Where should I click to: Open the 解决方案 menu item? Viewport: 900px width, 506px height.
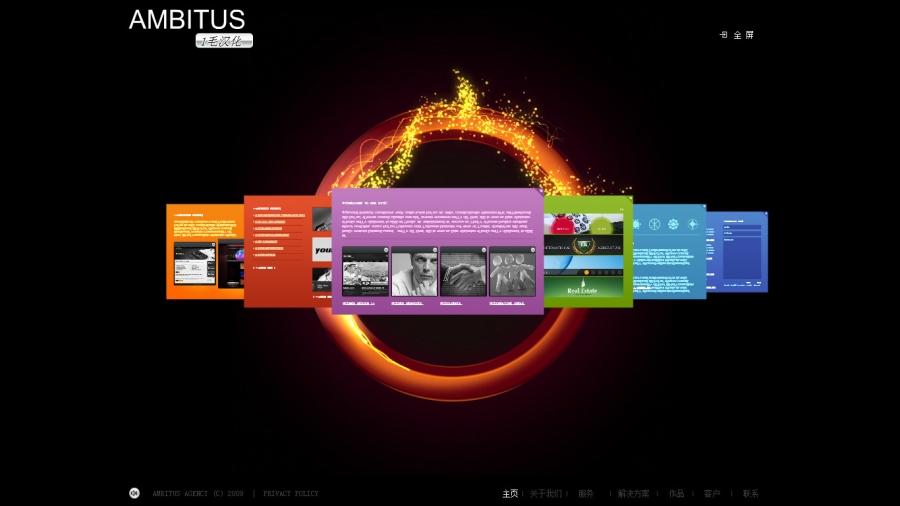(634, 493)
